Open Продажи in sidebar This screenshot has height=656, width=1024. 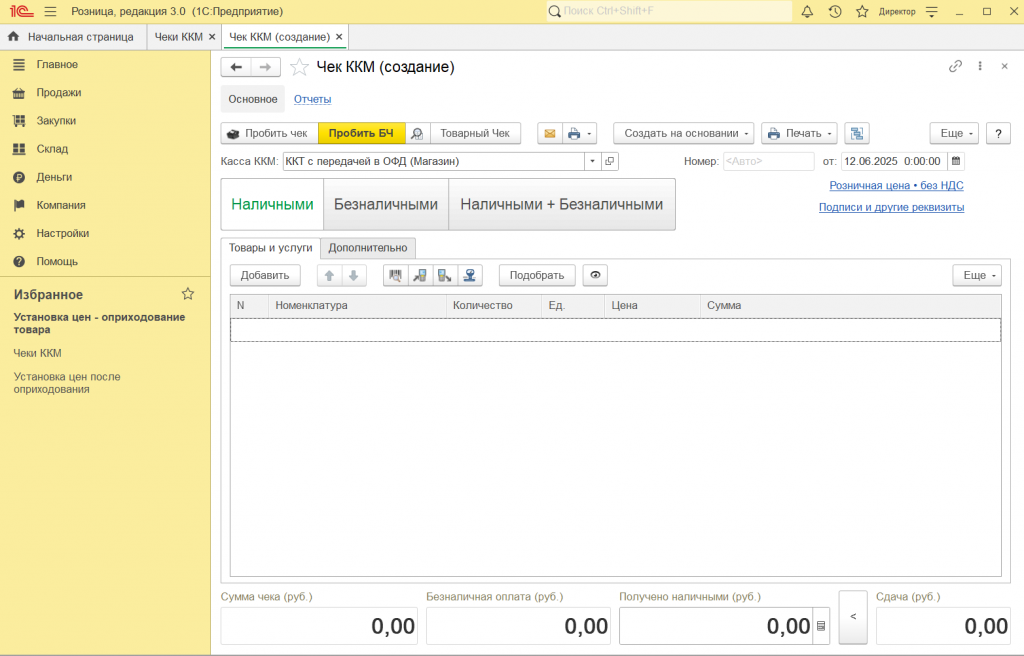click(x=59, y=93)
